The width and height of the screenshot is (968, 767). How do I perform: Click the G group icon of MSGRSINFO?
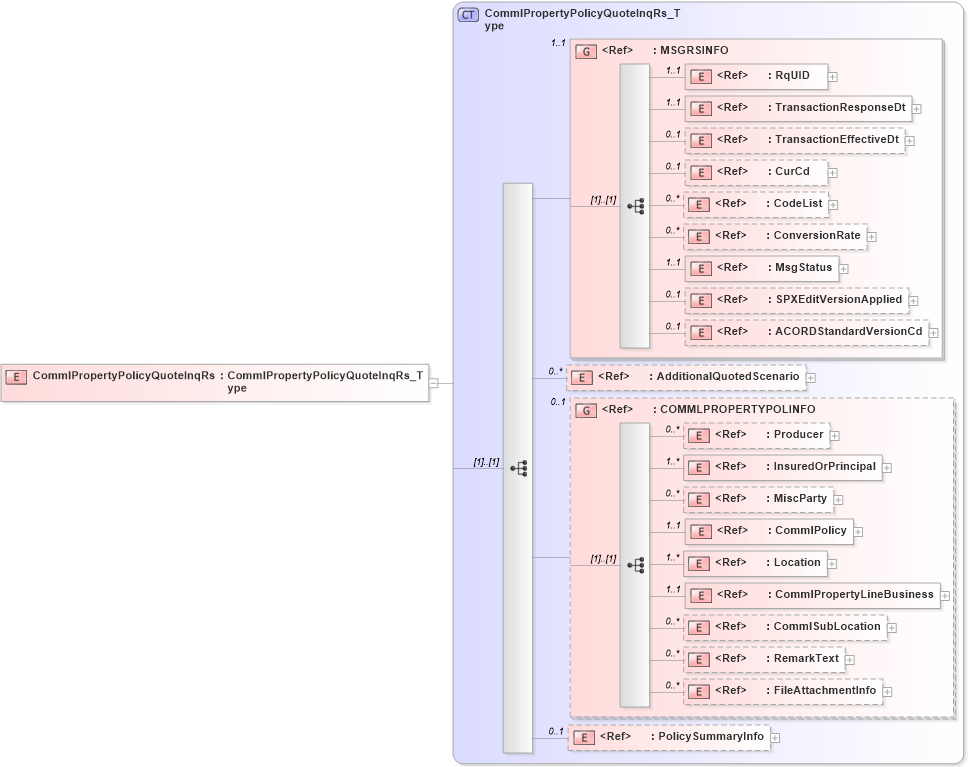[584, 50]
